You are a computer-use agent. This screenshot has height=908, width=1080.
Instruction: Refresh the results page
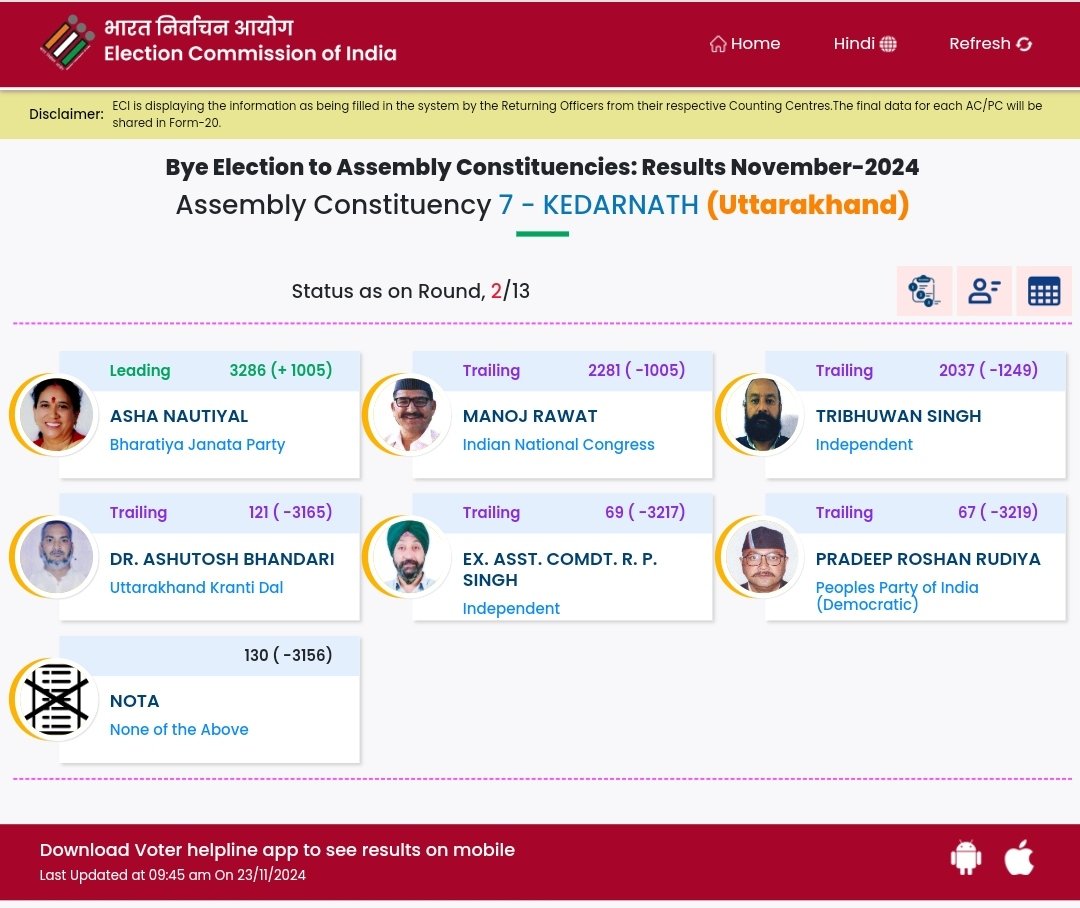(990, 44)
